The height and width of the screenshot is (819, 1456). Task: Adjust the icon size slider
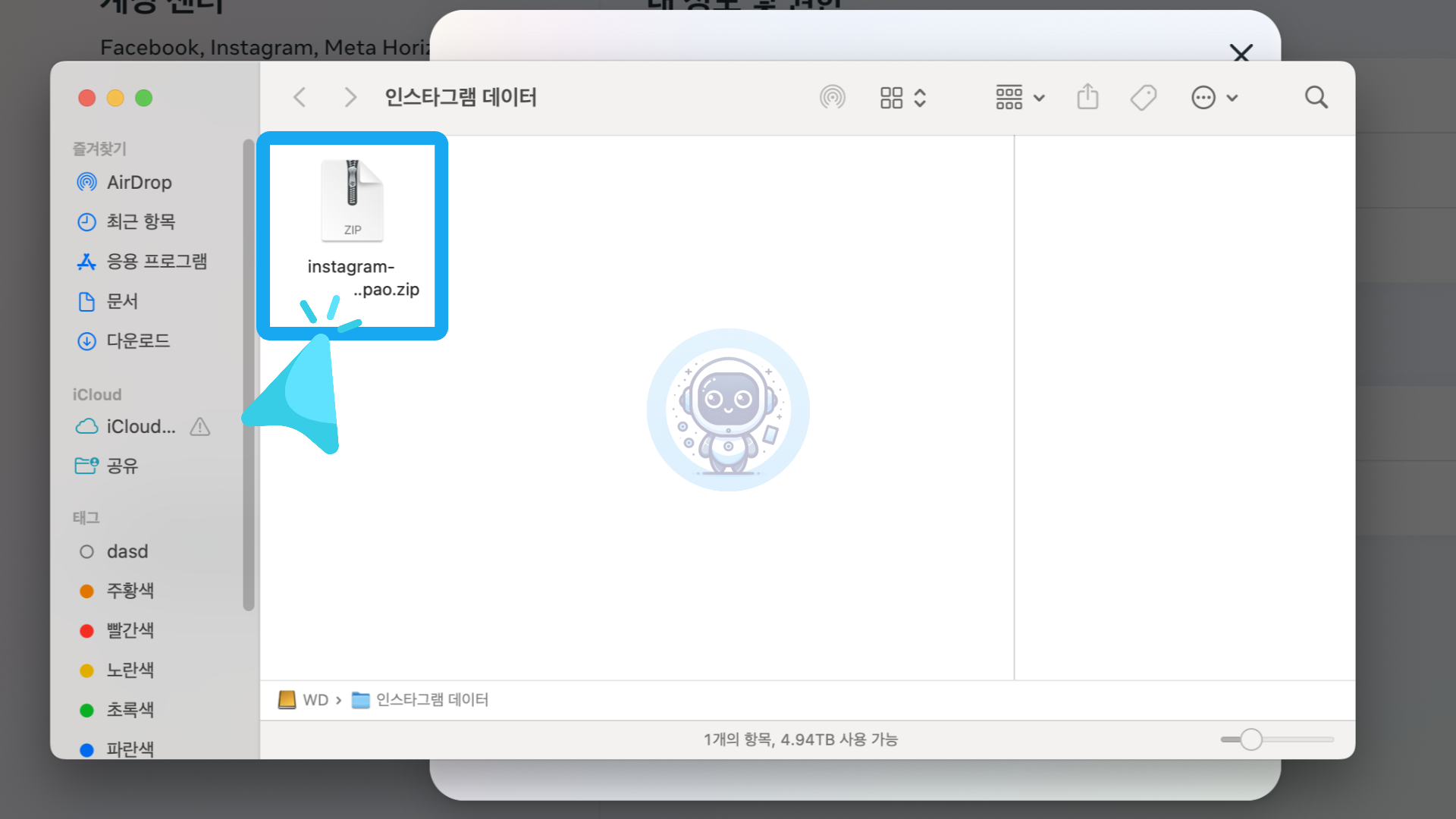[1251, 739]
